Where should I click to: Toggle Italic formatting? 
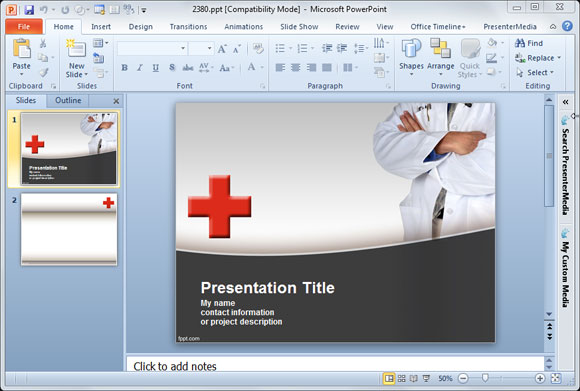(140, 67)
